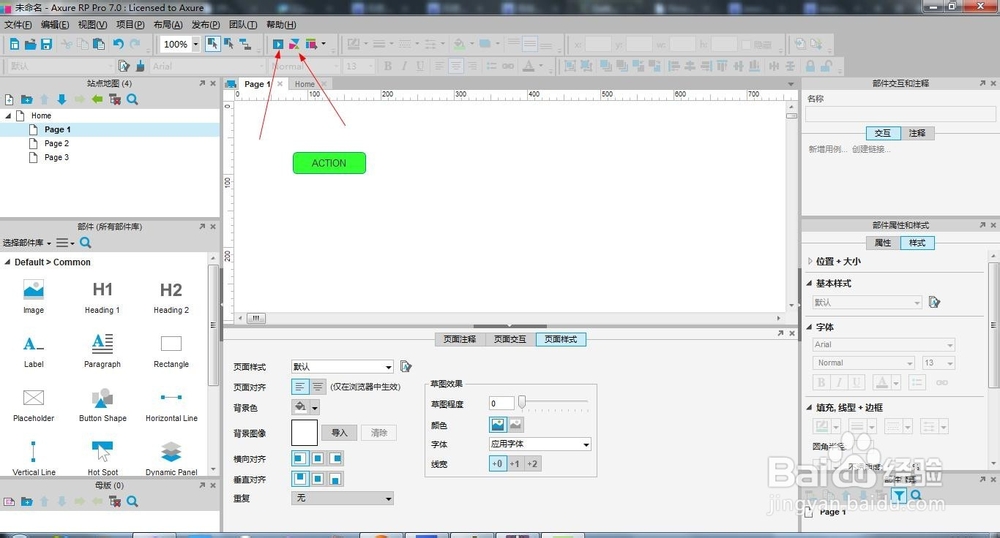
Task: Switch to the Home canvas tab
Action: point(304,84)
